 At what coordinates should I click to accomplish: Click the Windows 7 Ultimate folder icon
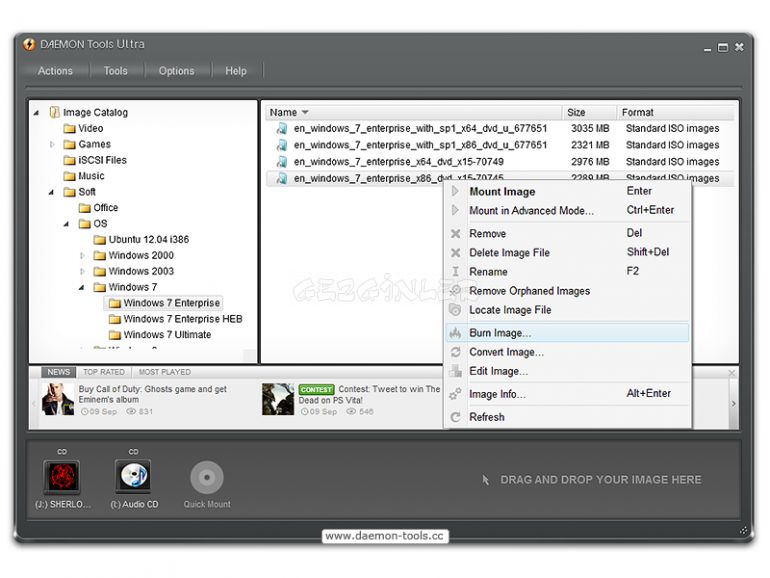click(115, 335)
